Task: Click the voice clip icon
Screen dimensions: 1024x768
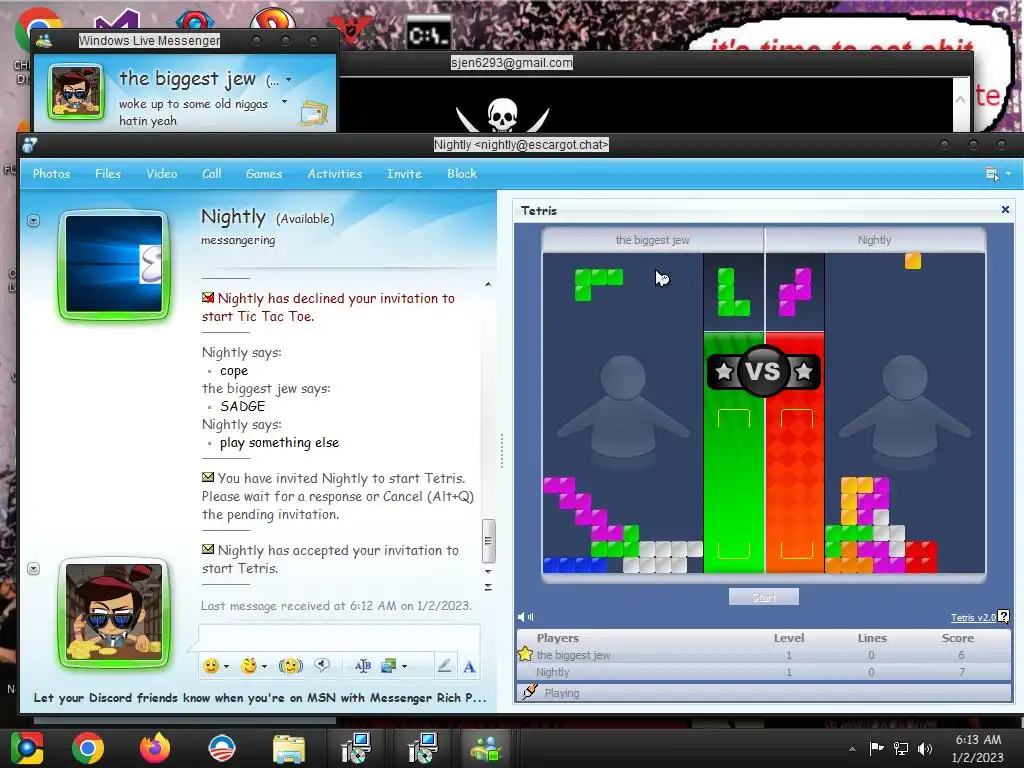Action: [x=322, y=665]
